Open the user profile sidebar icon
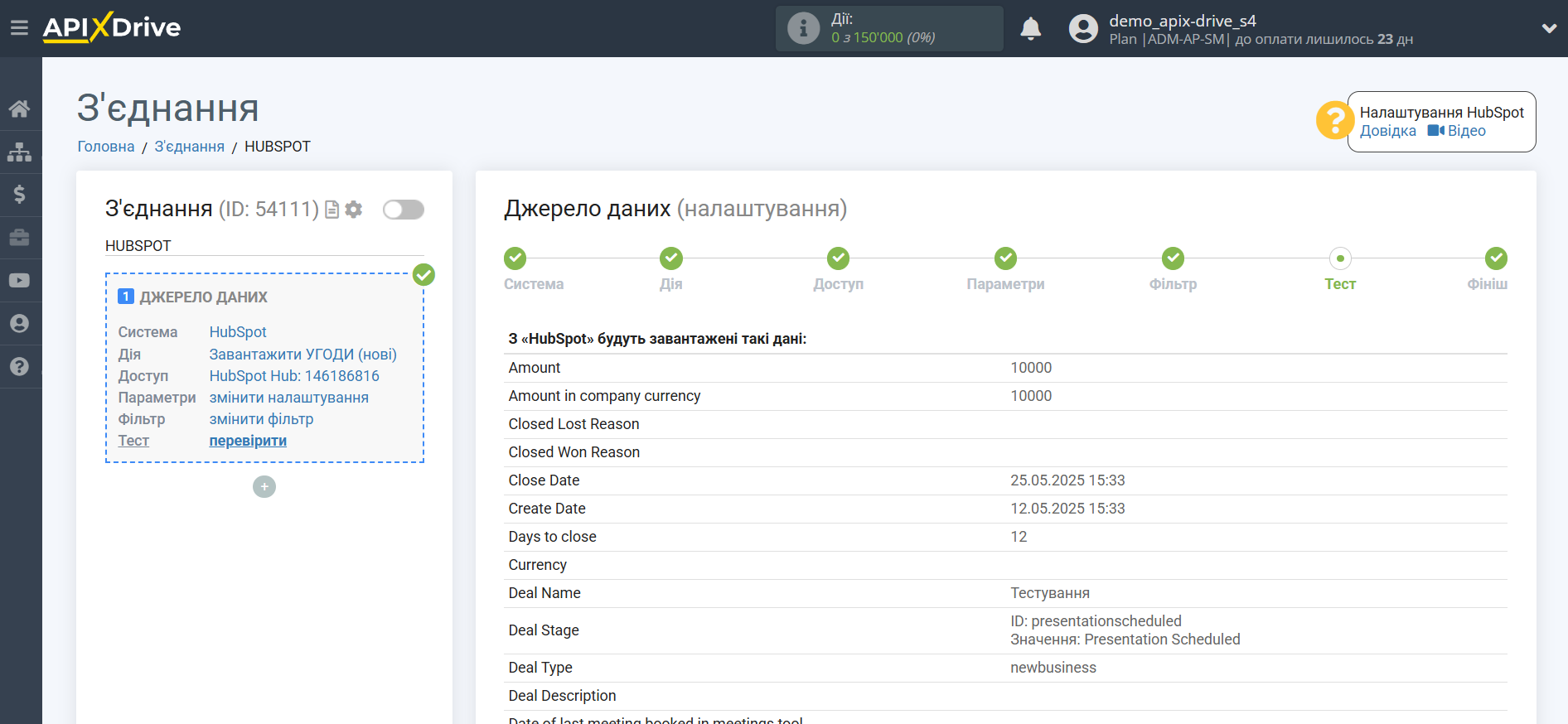This screenshot has width=1568, height=724. coord(19,323)
